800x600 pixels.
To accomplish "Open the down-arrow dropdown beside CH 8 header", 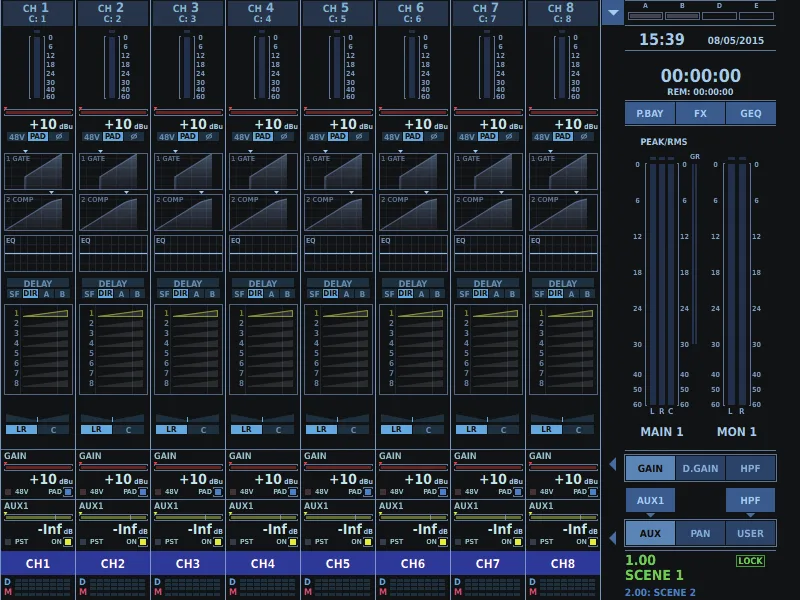I will [x=613, y=12].
